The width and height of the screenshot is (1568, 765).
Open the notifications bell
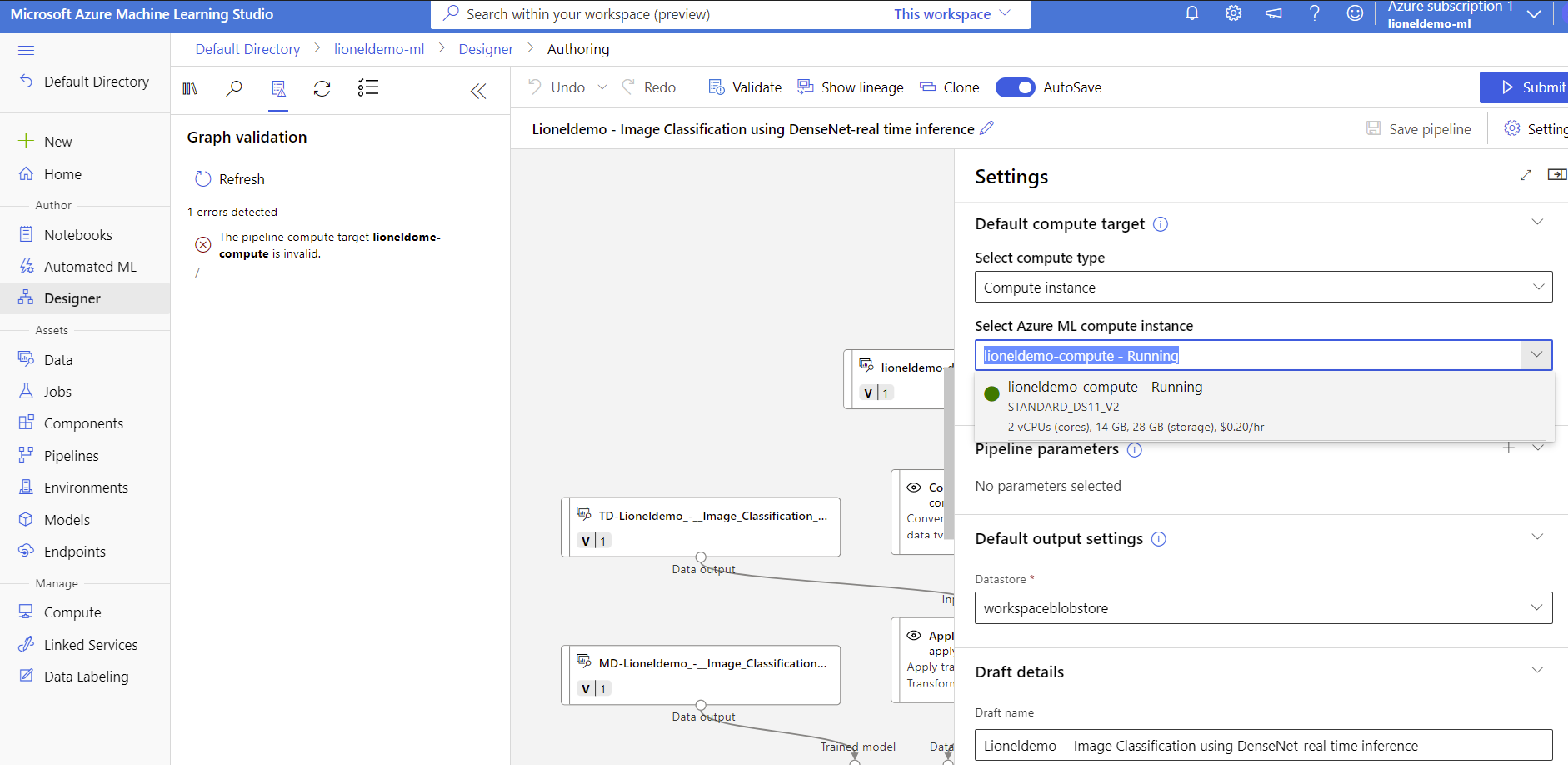tap(1192, 13)
